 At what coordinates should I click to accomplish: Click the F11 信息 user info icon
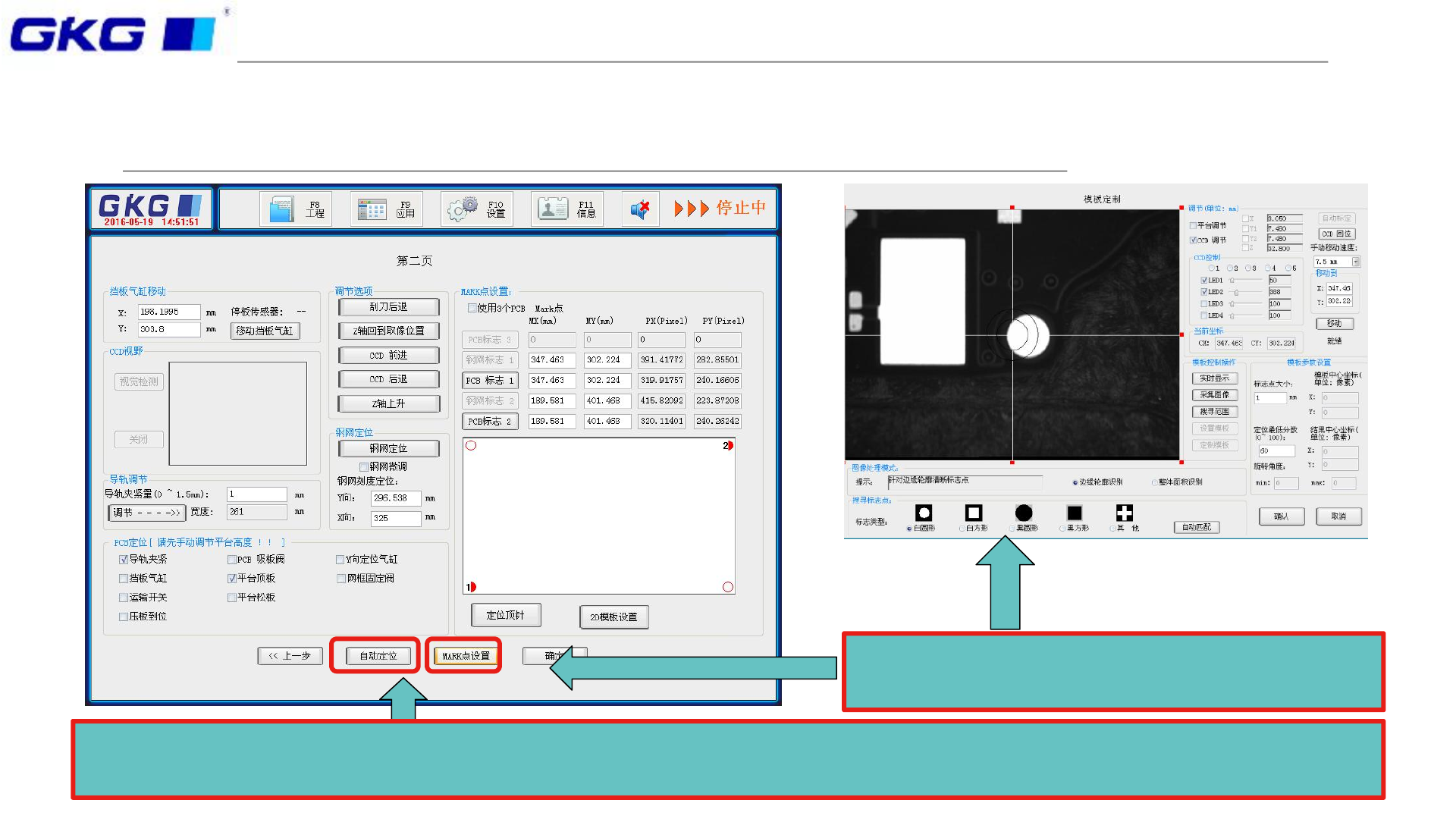552,209
